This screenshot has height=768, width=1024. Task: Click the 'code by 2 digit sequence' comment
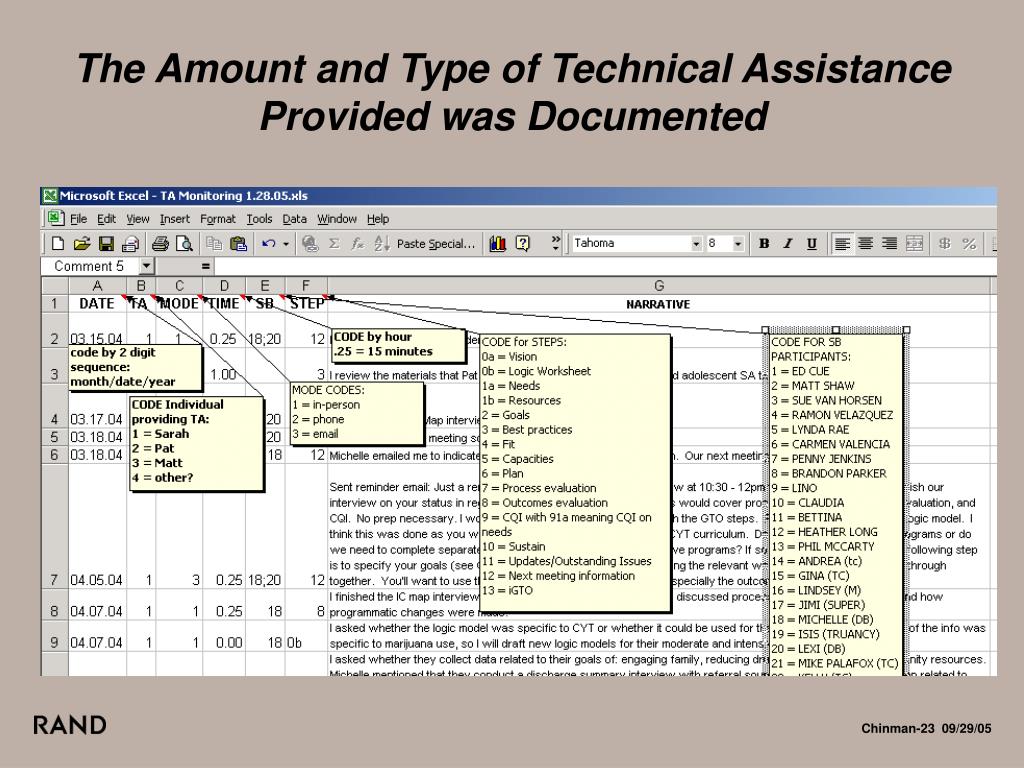135,367
